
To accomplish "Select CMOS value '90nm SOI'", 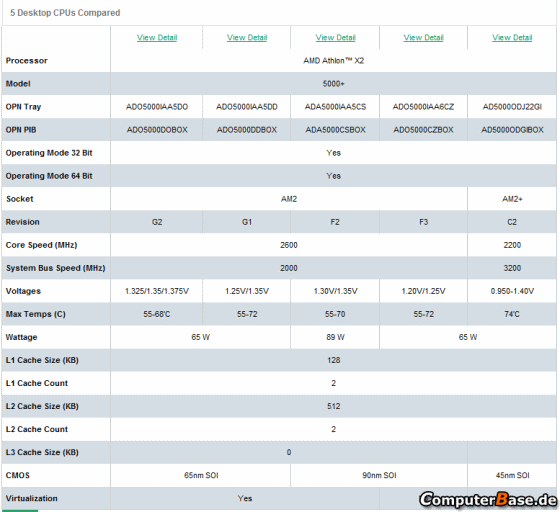I will 379,476.
